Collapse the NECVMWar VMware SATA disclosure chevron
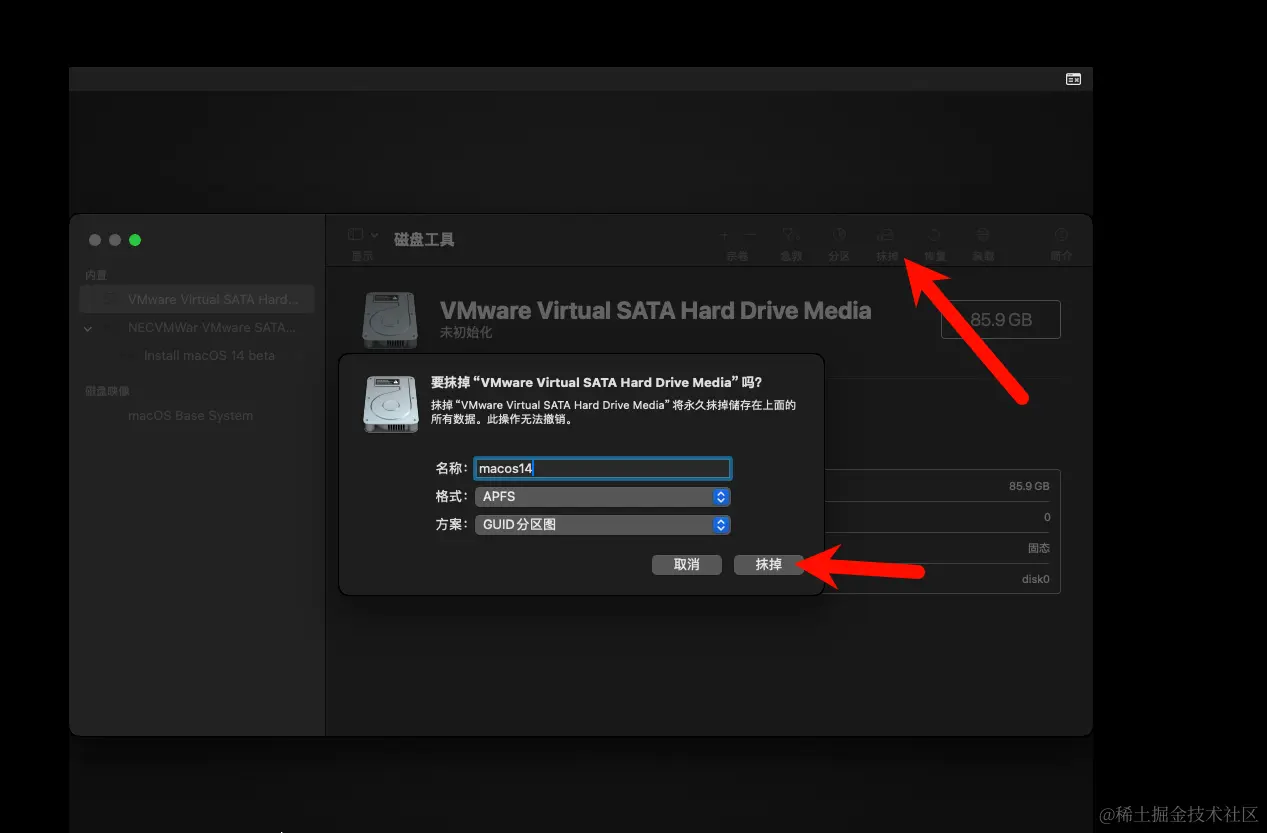 (88, 328)
